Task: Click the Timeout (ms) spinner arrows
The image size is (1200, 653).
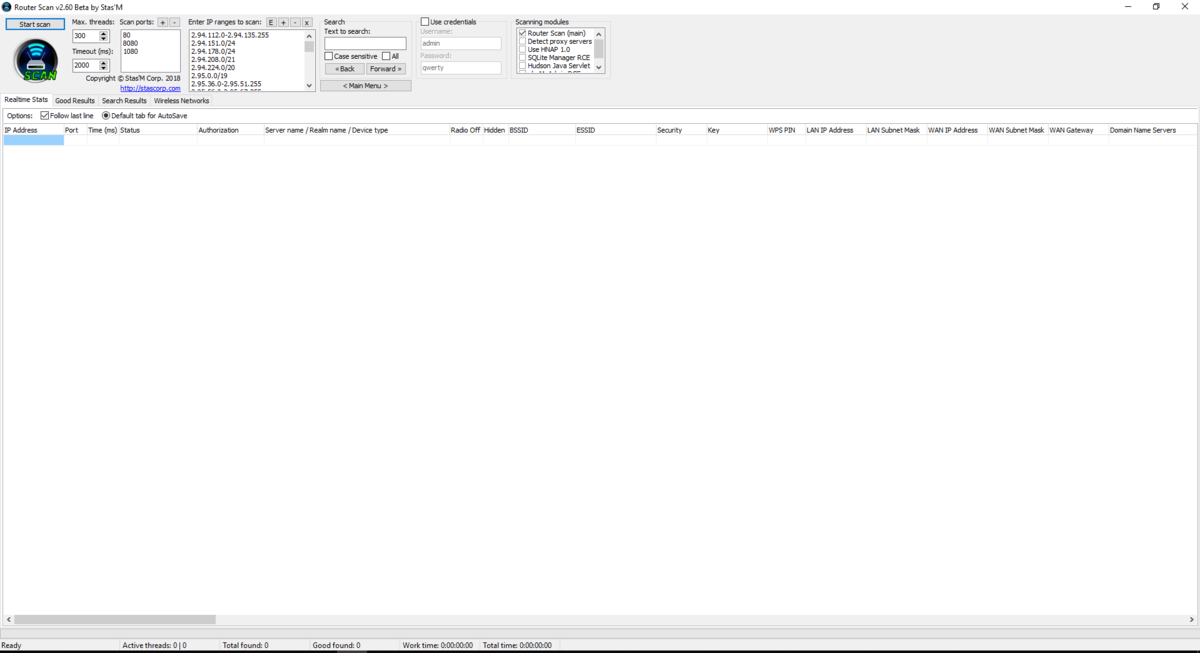Action: pyautogui.click(x=104, y=66)
